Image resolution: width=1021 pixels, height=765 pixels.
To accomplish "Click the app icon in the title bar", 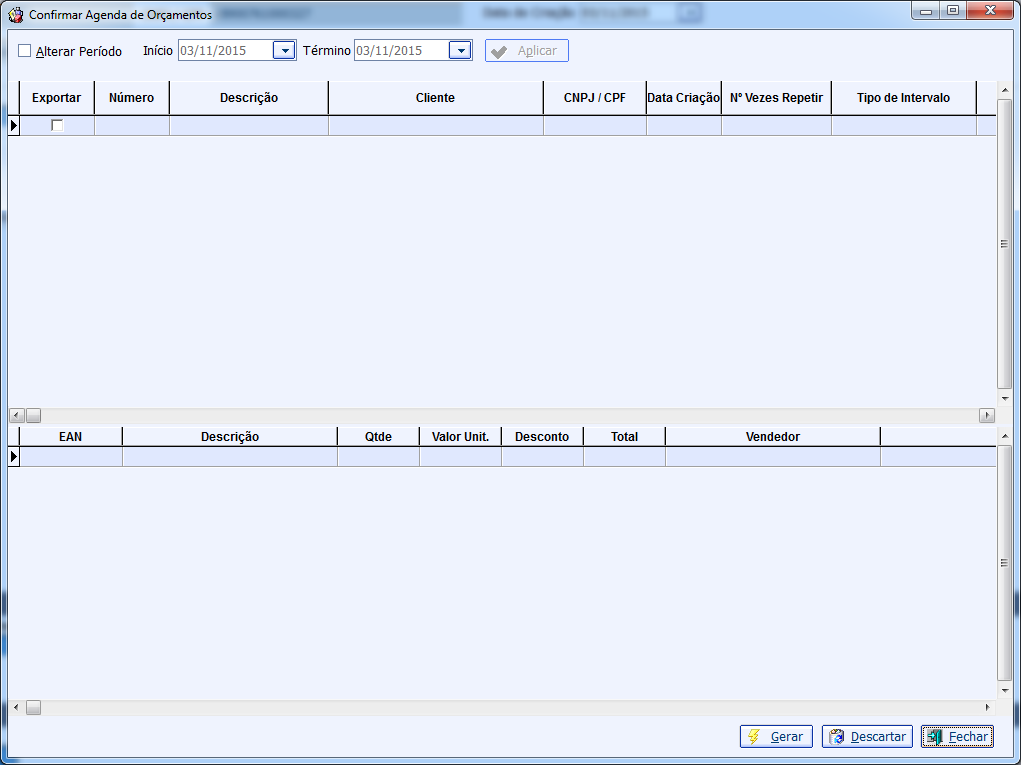I will click(x=16, y=15).
